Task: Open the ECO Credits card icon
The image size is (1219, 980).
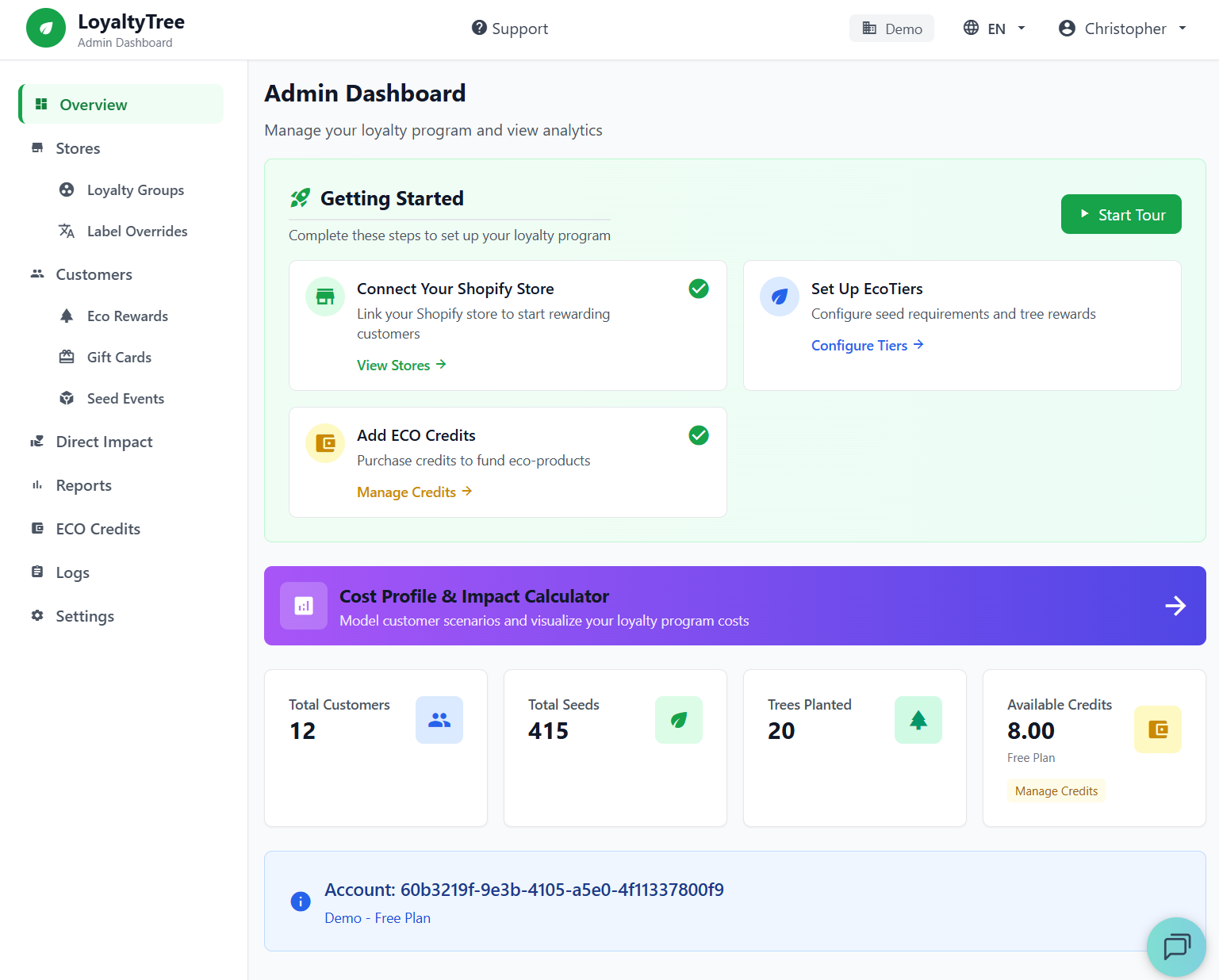Action: tap(37, 528)
